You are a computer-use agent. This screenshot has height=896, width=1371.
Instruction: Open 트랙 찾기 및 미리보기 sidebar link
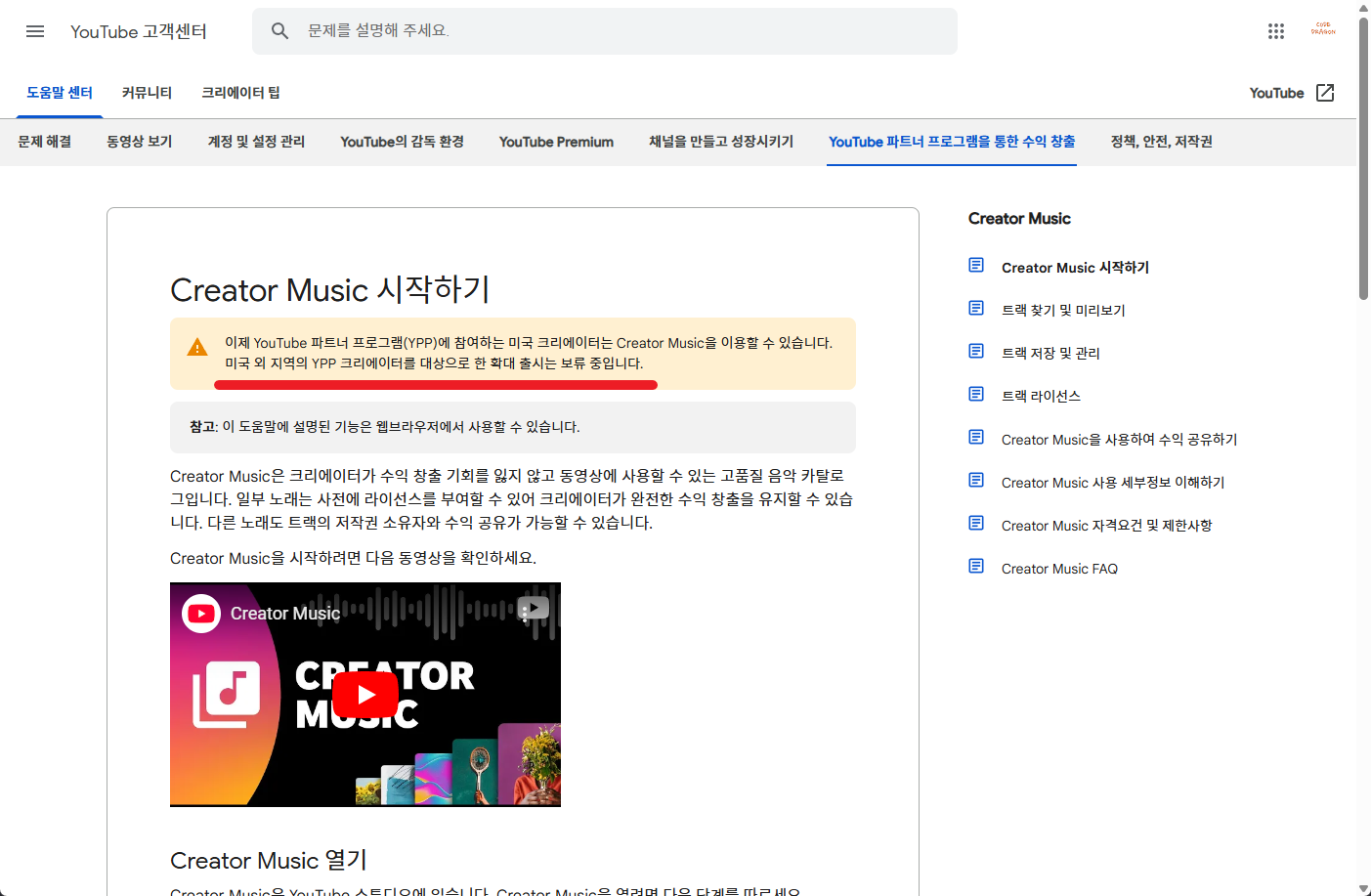[1063, 311]
